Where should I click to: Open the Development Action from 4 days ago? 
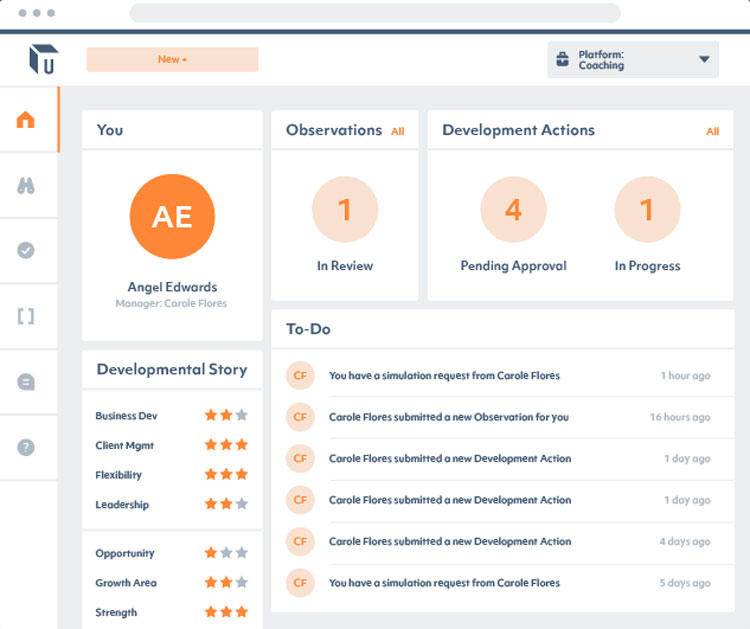coord(450,541)
